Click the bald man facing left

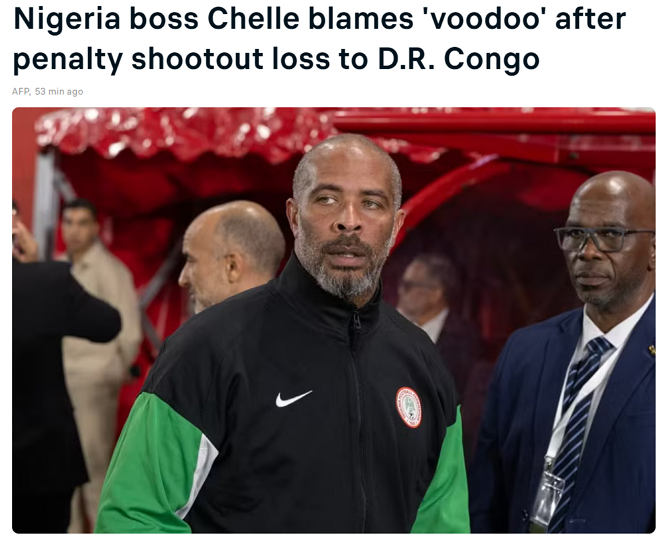[x=231, y=254]
